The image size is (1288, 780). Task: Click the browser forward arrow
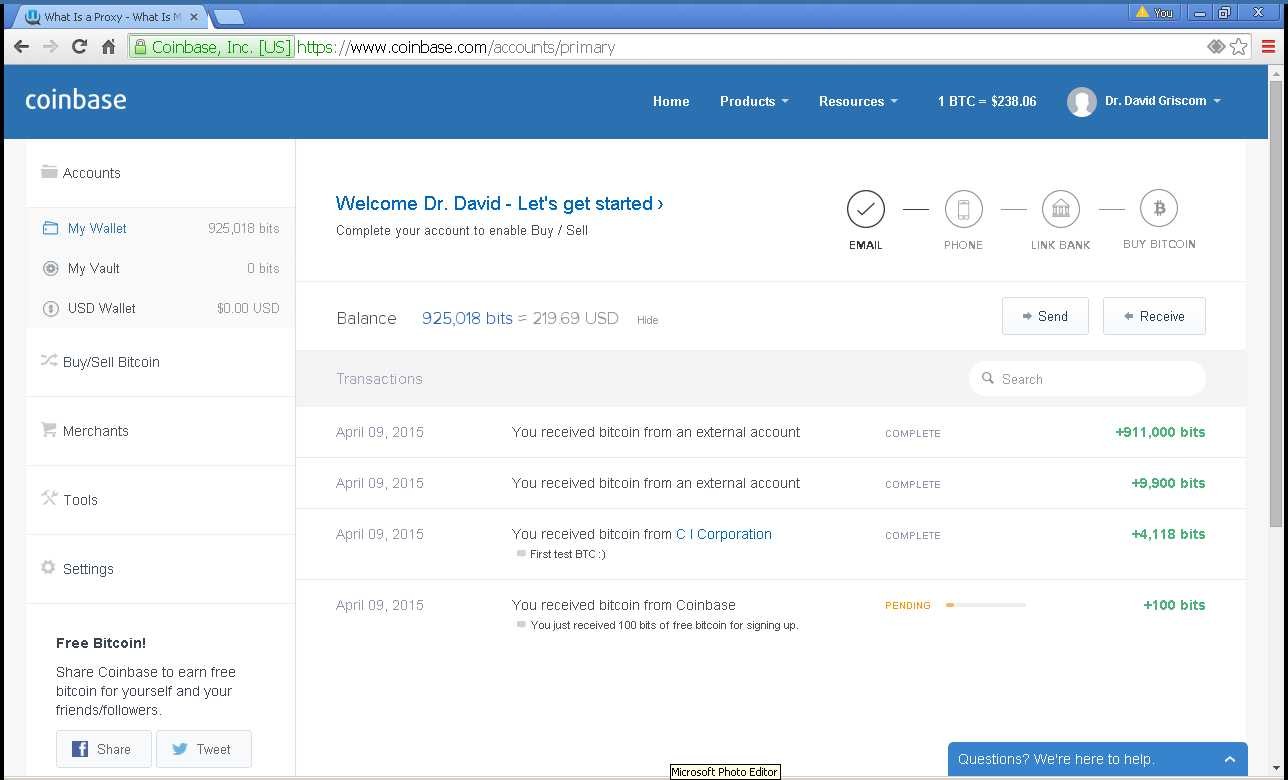pyautogui.click(x=50, y=47)
